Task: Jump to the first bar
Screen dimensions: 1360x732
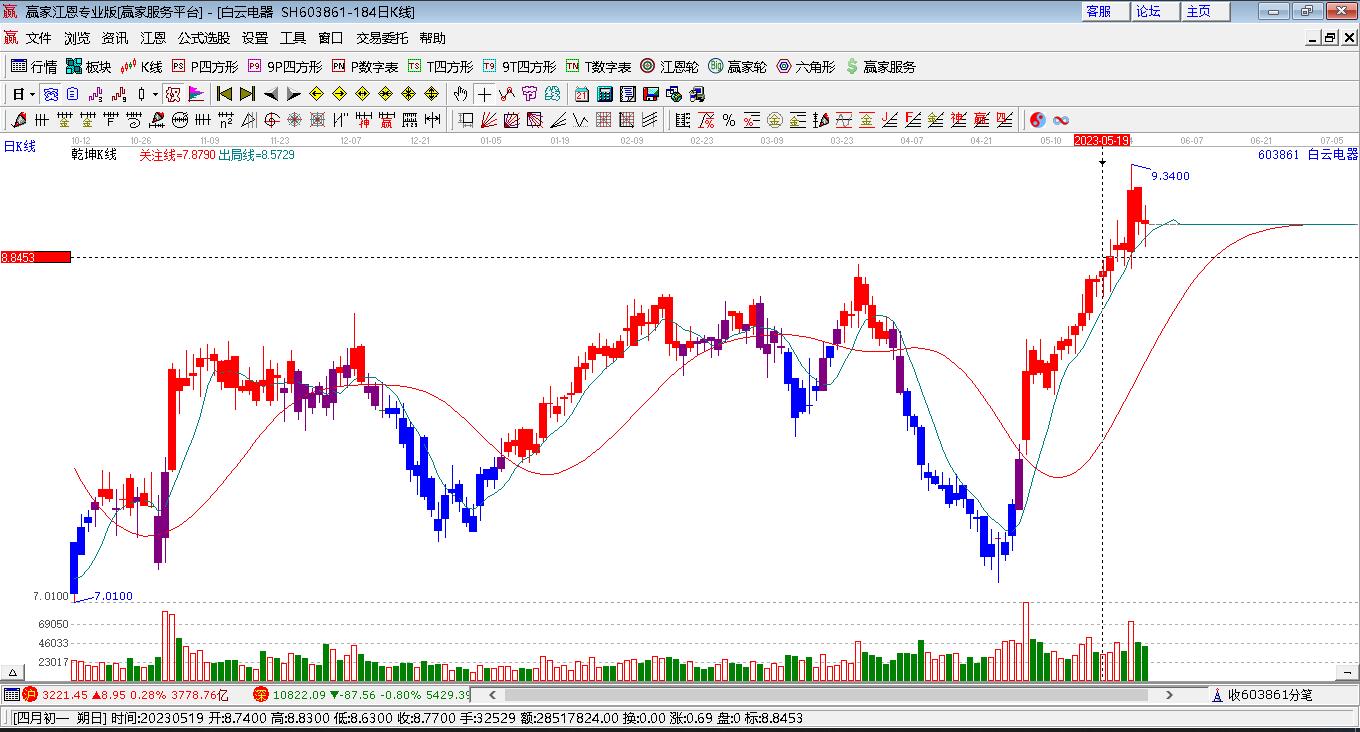Action: tap(225, 94)
